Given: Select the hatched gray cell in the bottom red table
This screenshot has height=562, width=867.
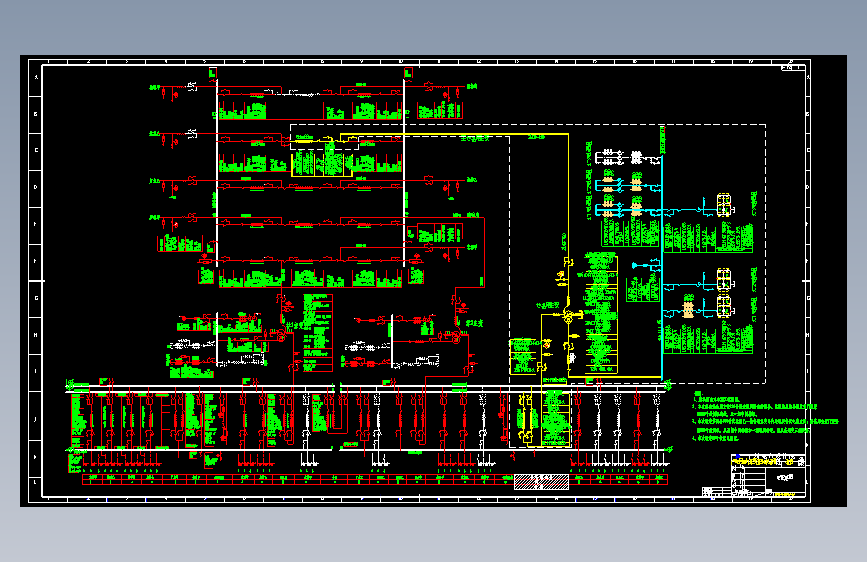Looking at the screenshot, I should point(541,482).
